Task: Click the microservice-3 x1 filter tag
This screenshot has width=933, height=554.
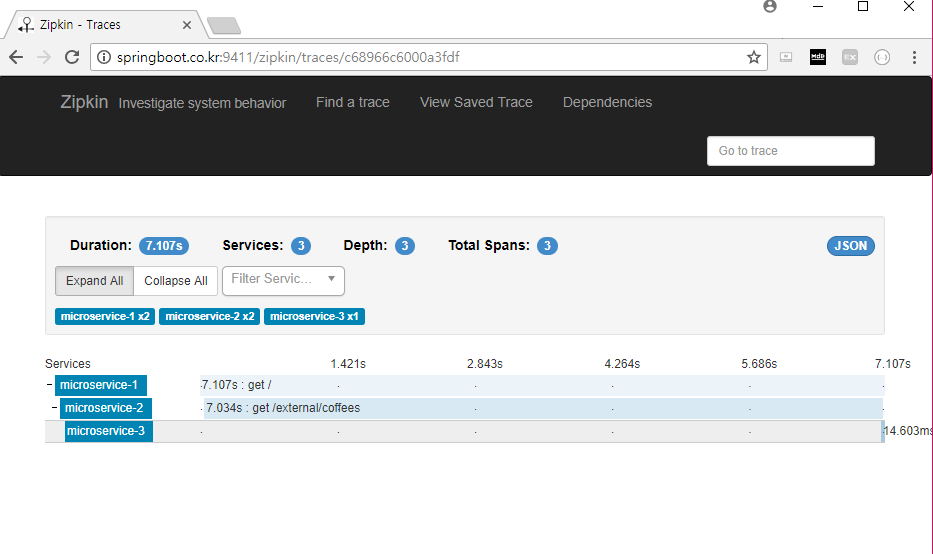Action: tap(314, 317)
